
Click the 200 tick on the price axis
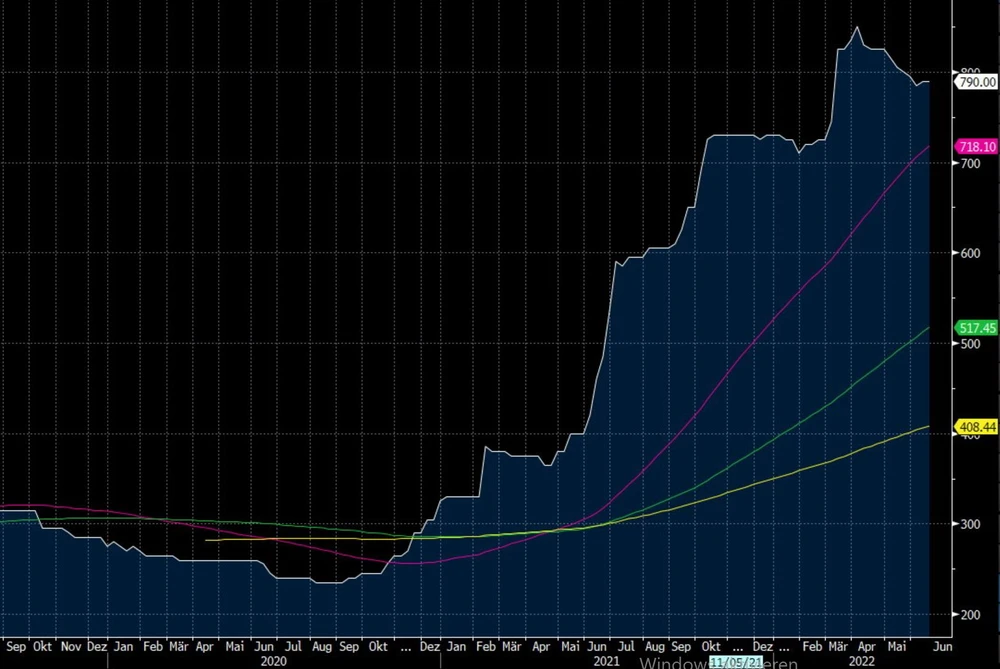pyautogui.click(x=968, y=615)
